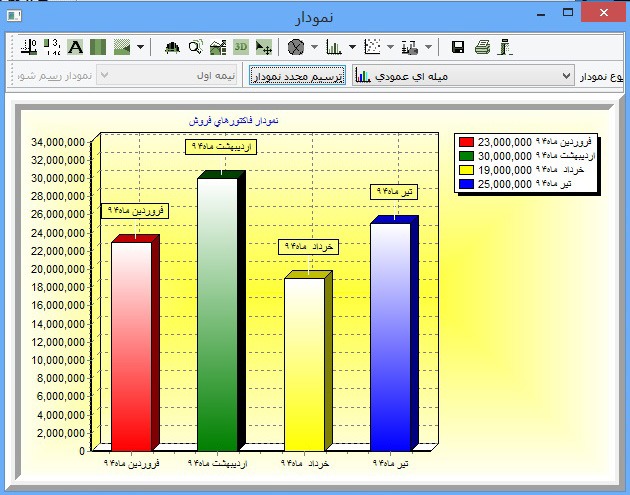Click the binoculars icon in the toolbar
This screenshot has height=495, width=630.
(x=172, y=47)
